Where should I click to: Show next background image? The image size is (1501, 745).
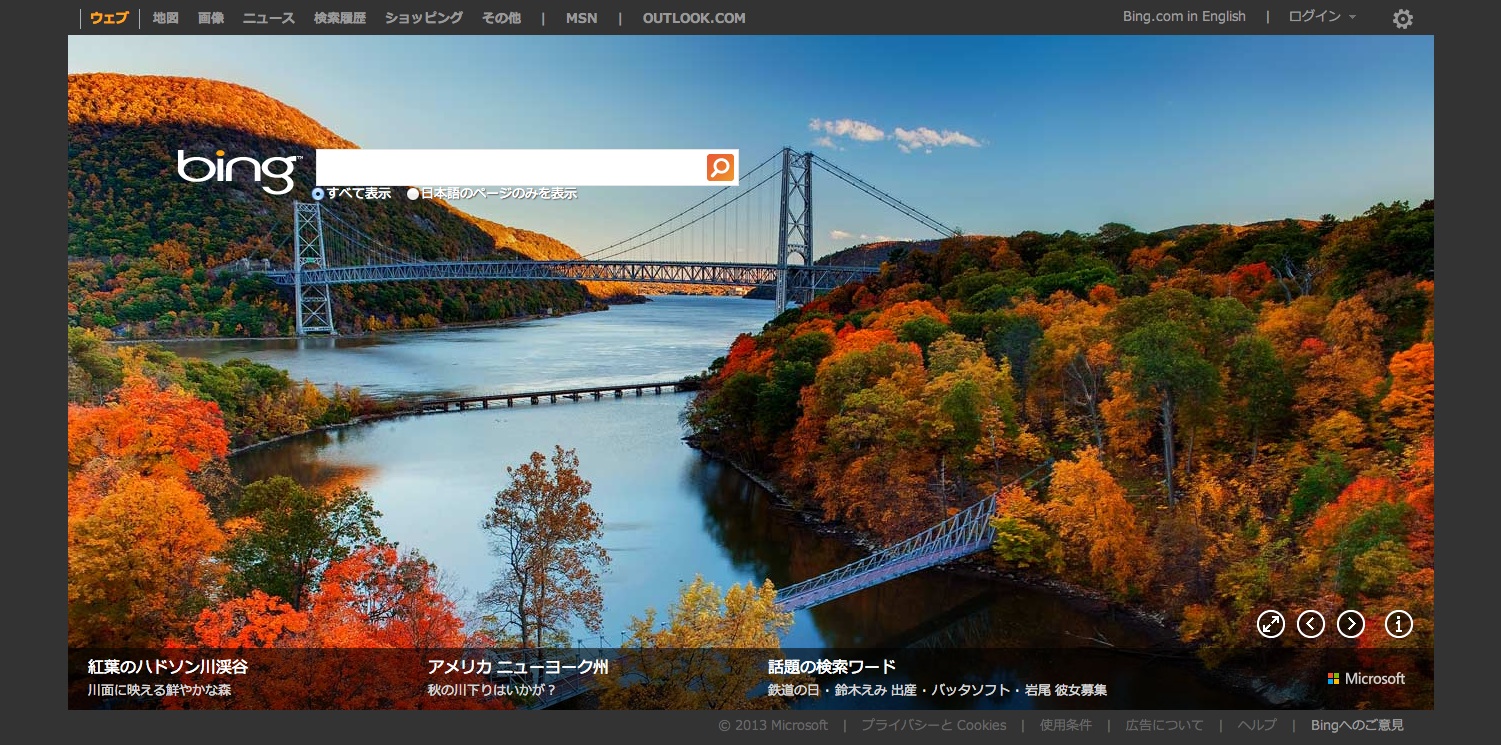[x=1350, y=624]
